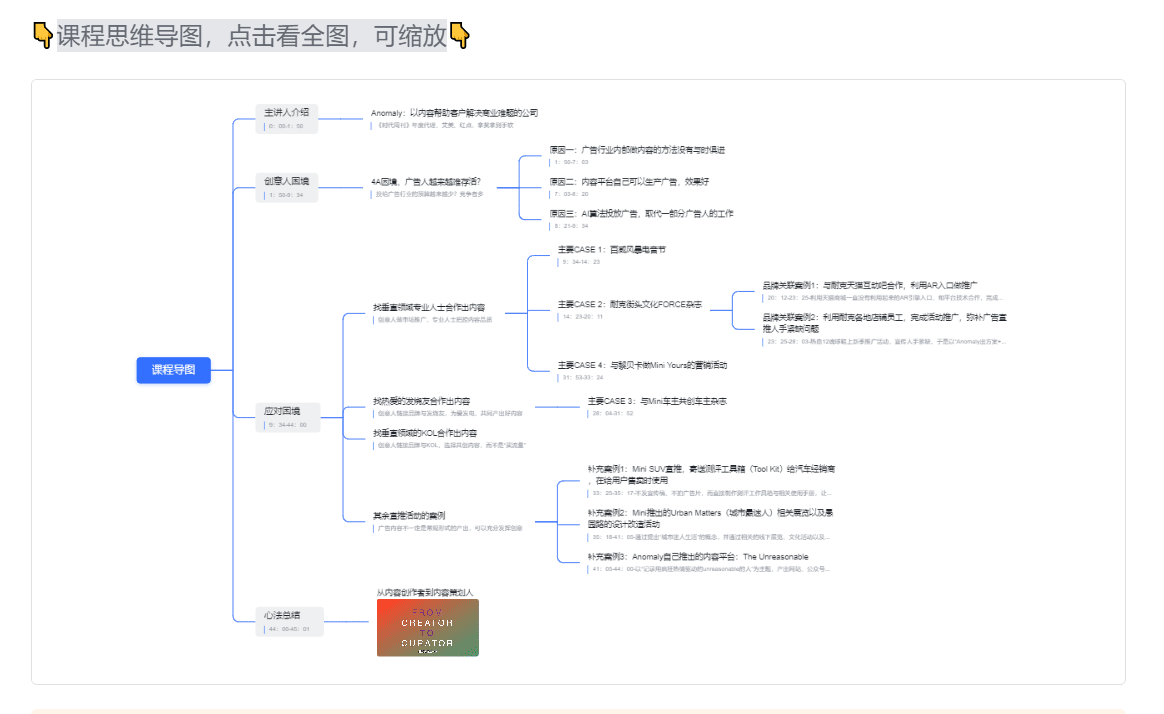This screenshot has height=714, width=1164.
Task: Click the 其余直推活动的案例 node
Action: 409,515
